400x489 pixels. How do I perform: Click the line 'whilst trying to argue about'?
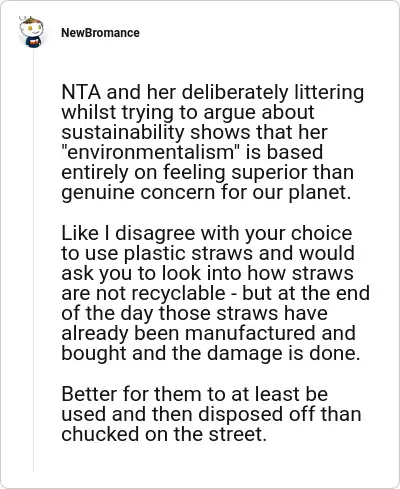pyautogui.click(x=188, y=112)
